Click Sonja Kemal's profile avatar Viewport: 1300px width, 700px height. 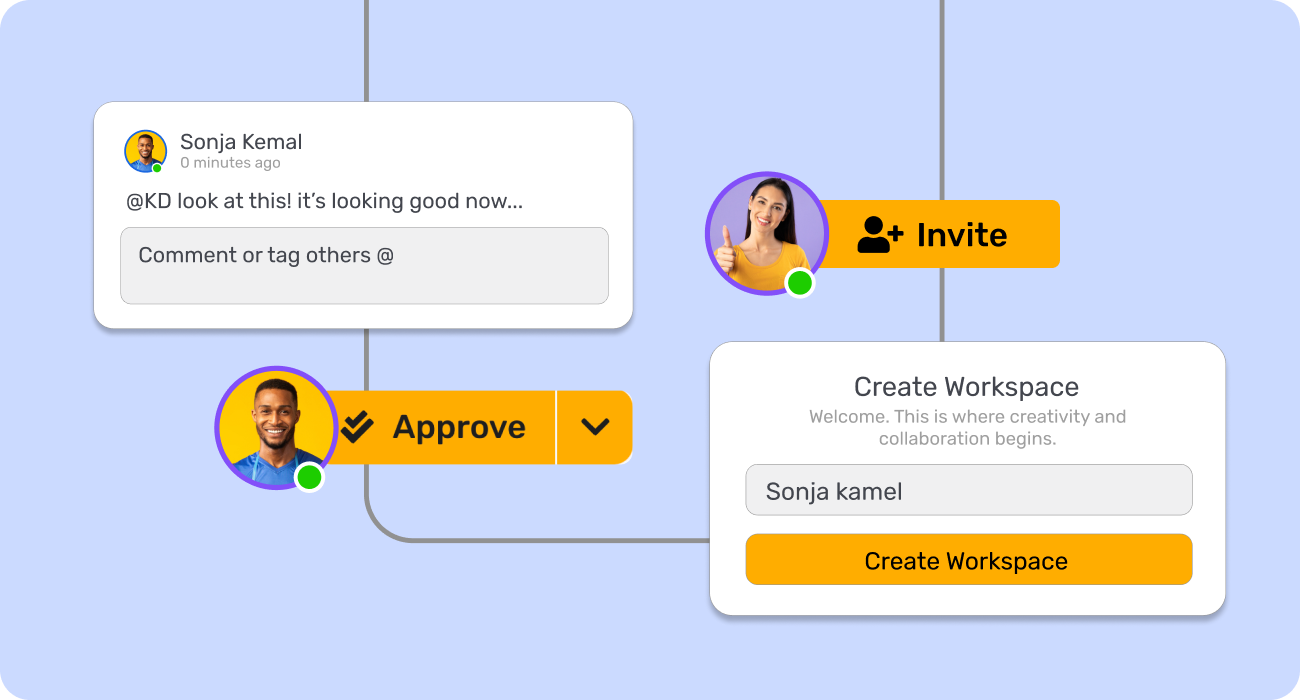(145, 150)
